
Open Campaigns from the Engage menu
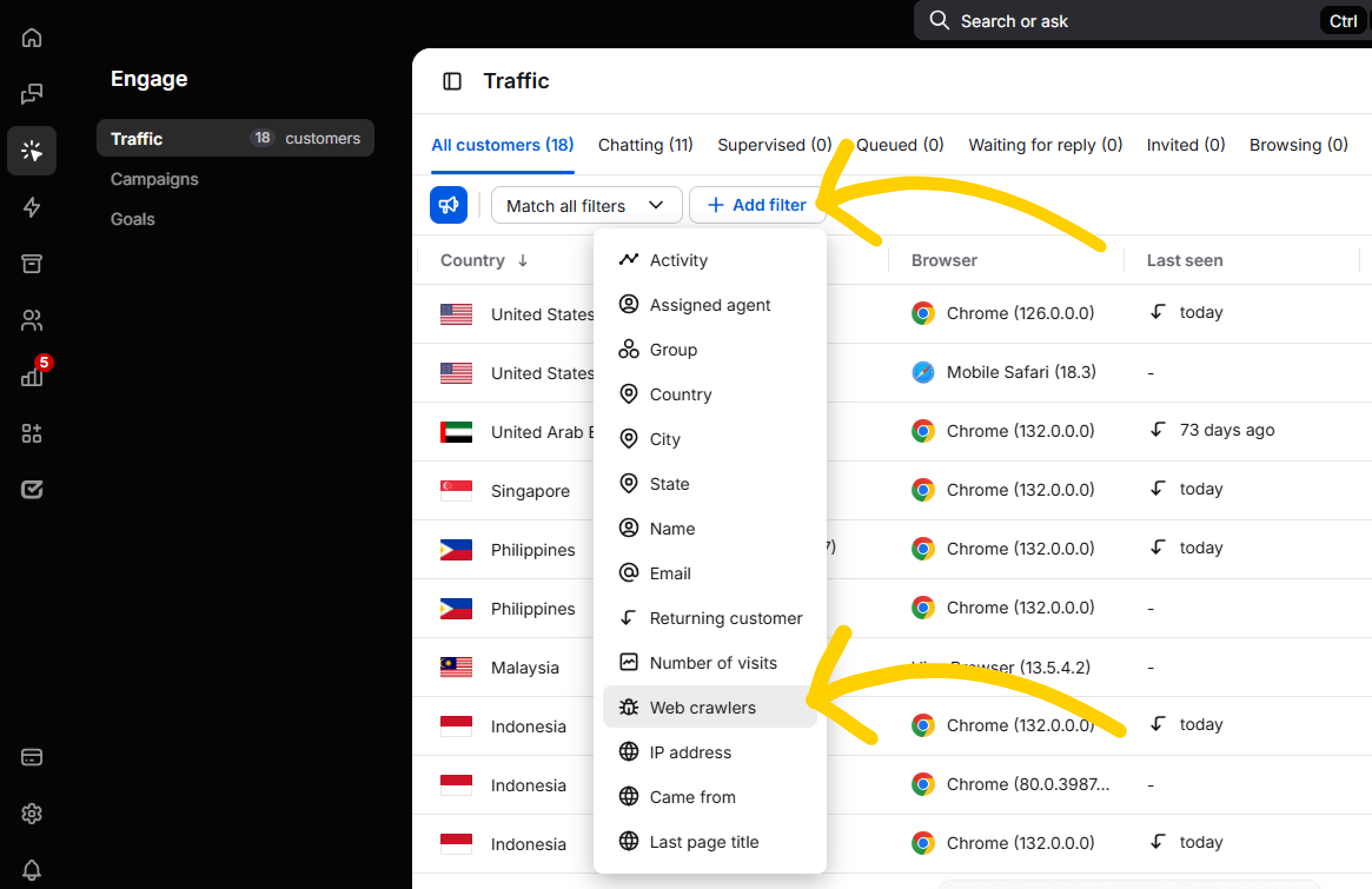154,179
